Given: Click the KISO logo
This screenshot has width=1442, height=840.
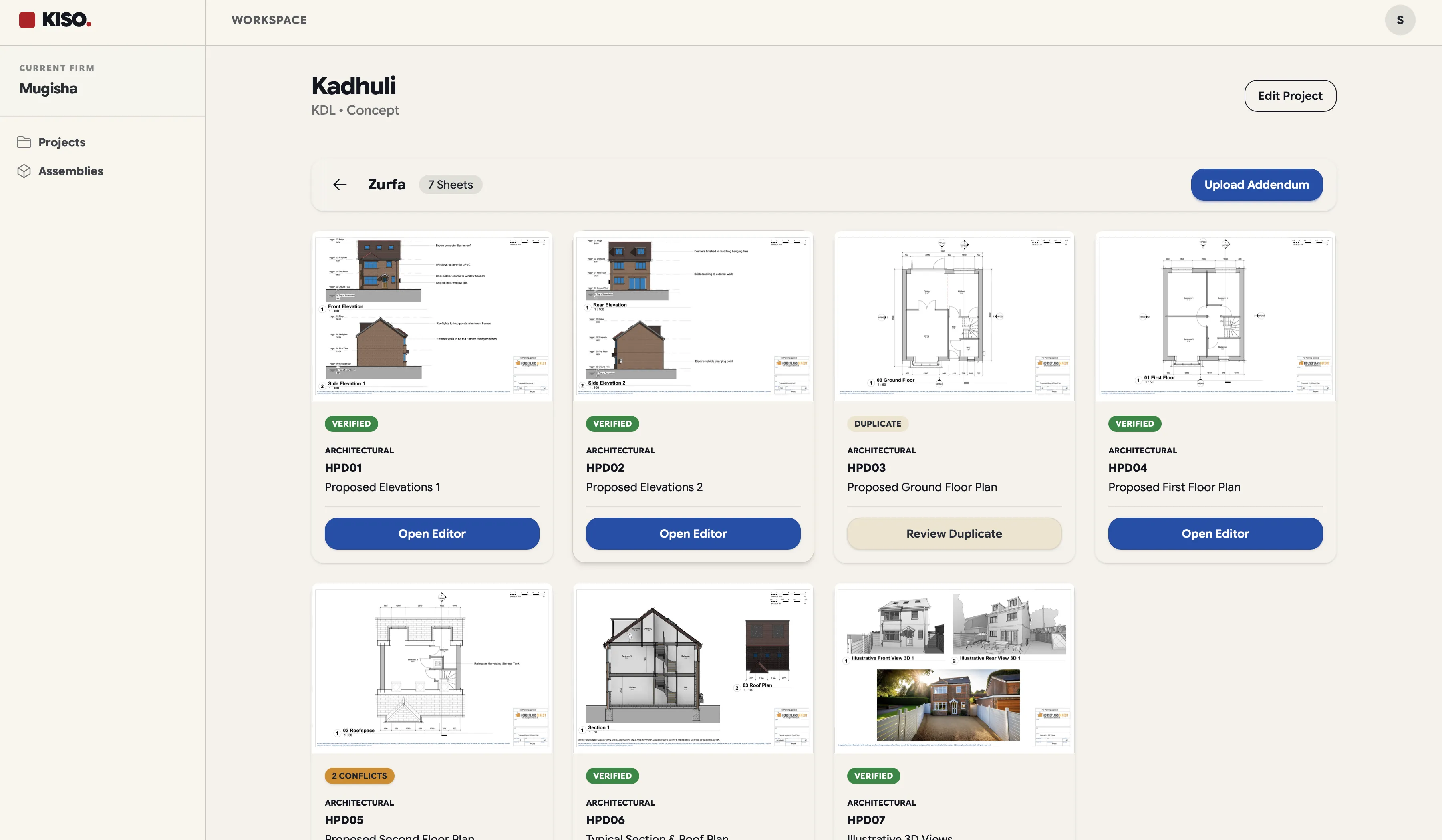Looking at the screenshot, I should click(x=55, y=20).
